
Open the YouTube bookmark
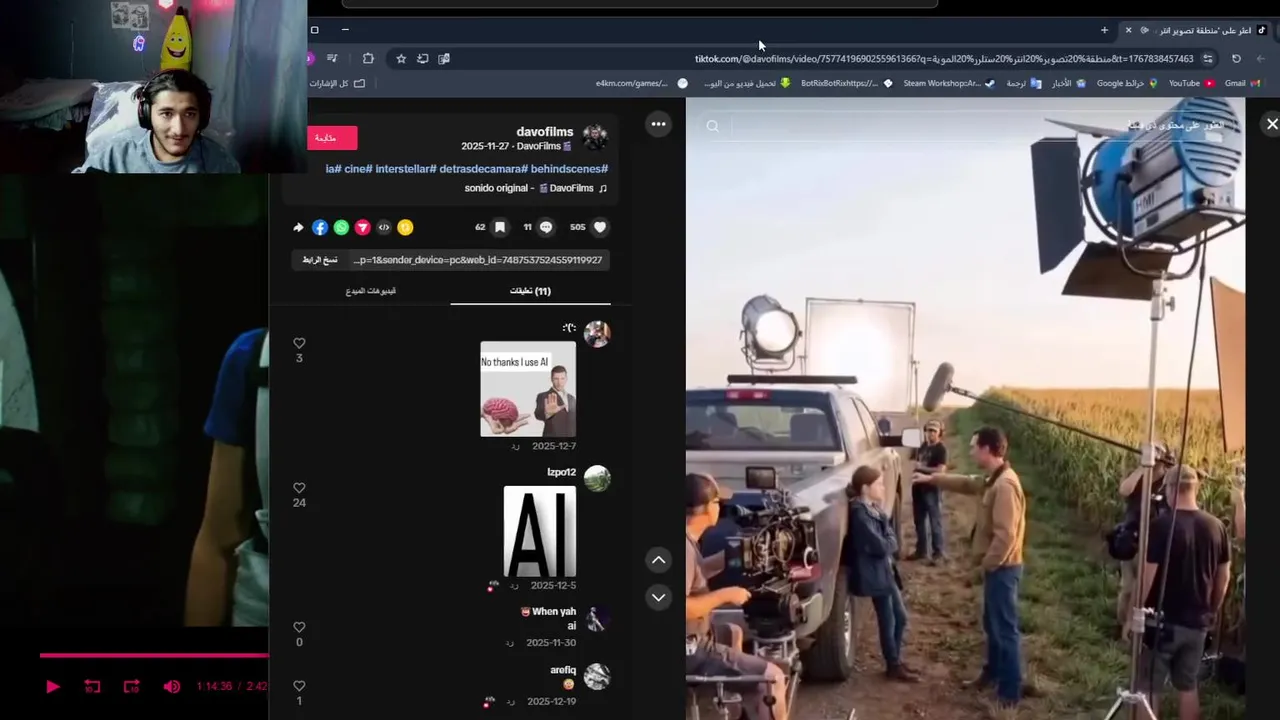pyautogui.click(x=1191, y=83)
